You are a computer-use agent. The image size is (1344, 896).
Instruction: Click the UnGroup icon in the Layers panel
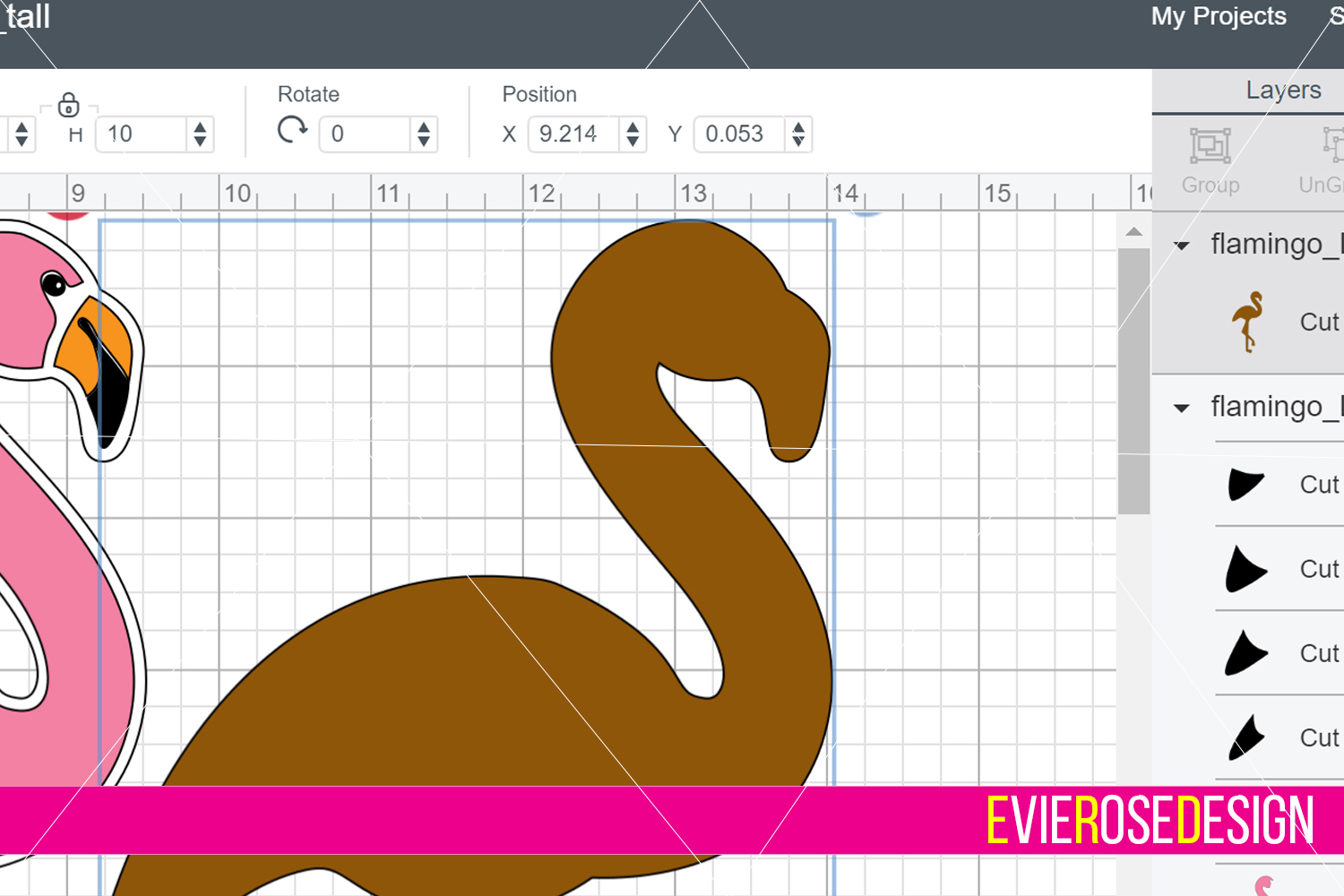click(x=1329, y=145)
